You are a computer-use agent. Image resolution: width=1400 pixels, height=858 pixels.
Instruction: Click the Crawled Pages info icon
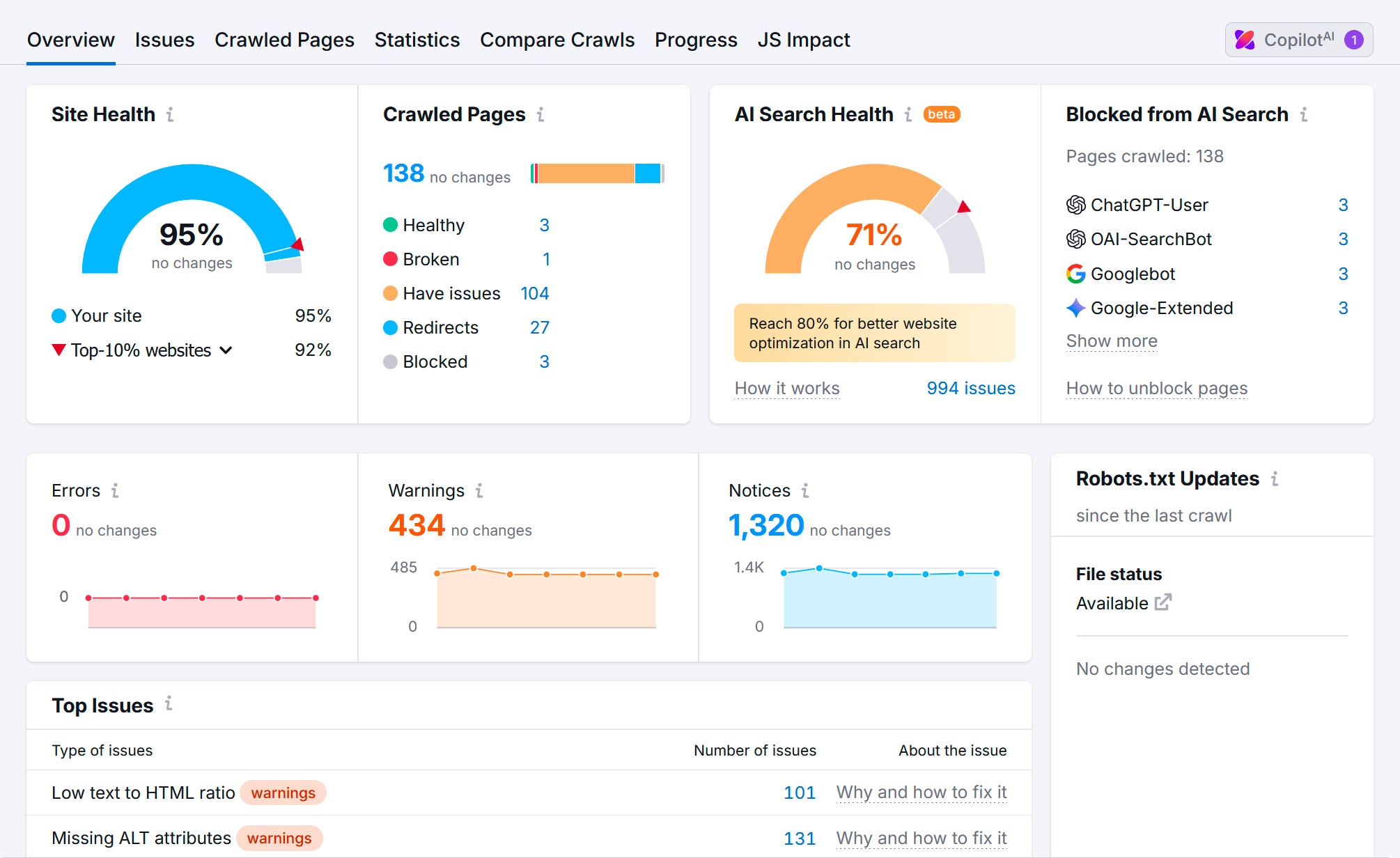(x=540, y=114)
